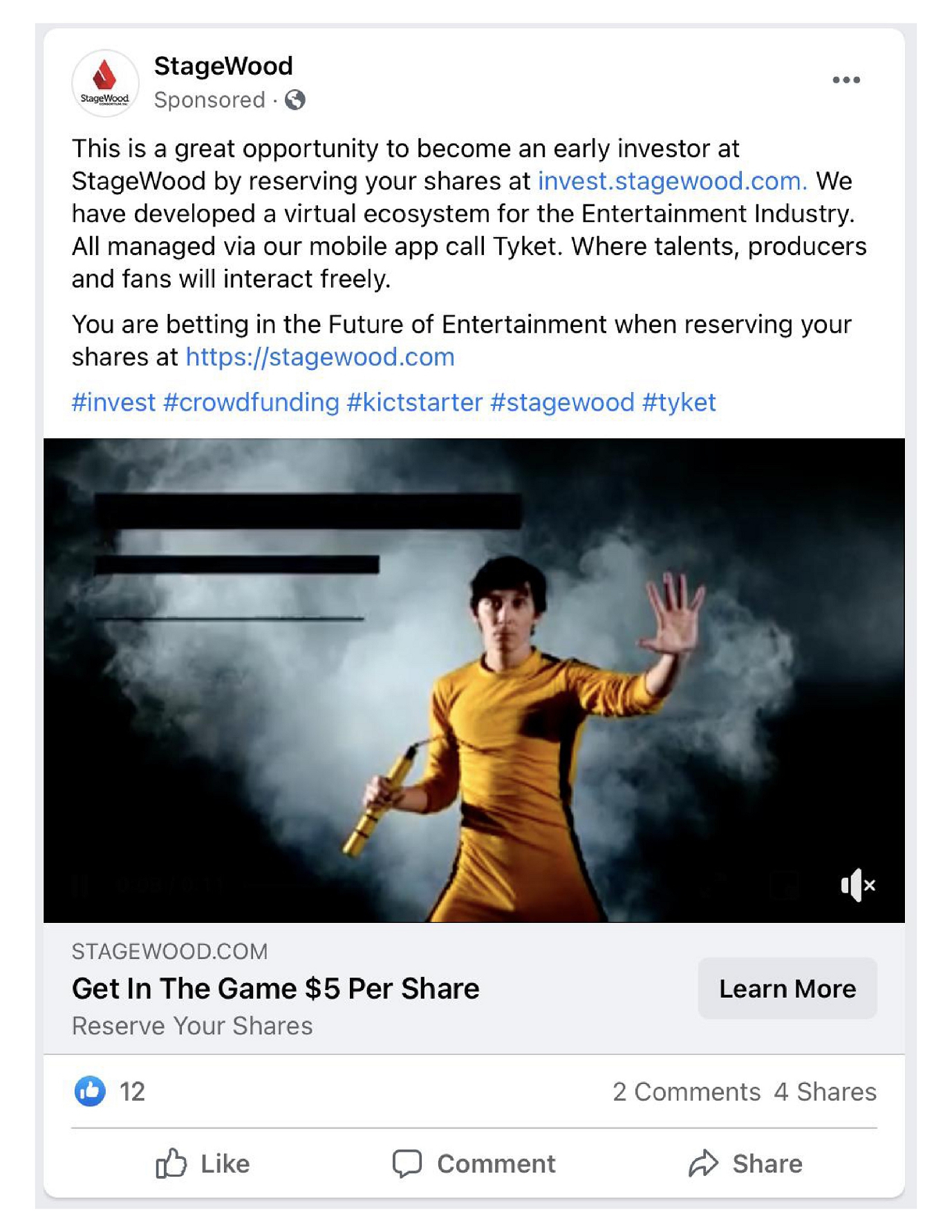Open the invest.stagewood.com link
The width and height of the screenshot is (952, 1232).
click(x=672, y=181)
